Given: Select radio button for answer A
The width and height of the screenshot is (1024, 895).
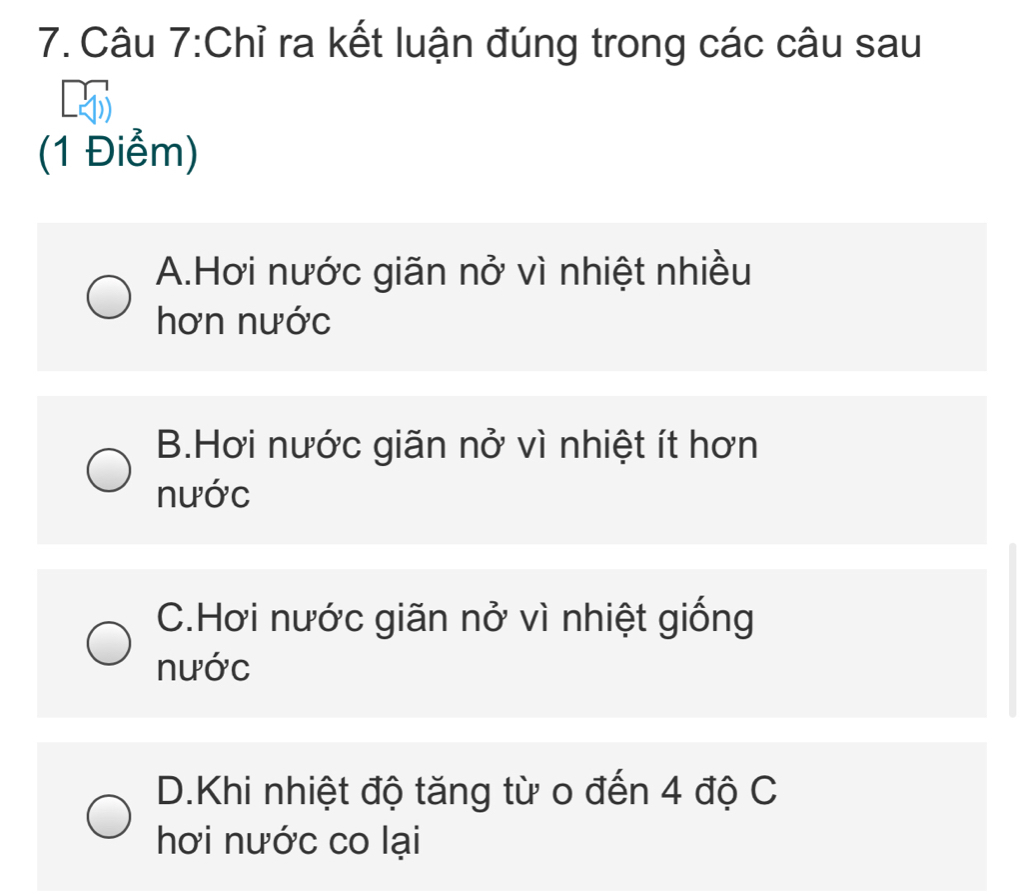Looking at the screenshot, I should [109, 297].
